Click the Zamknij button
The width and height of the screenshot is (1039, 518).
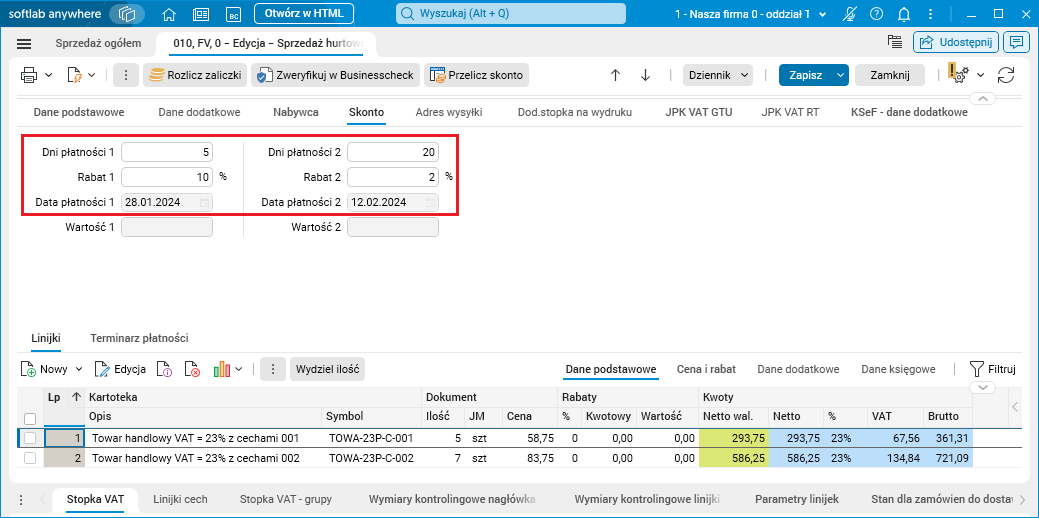[890, 76]
